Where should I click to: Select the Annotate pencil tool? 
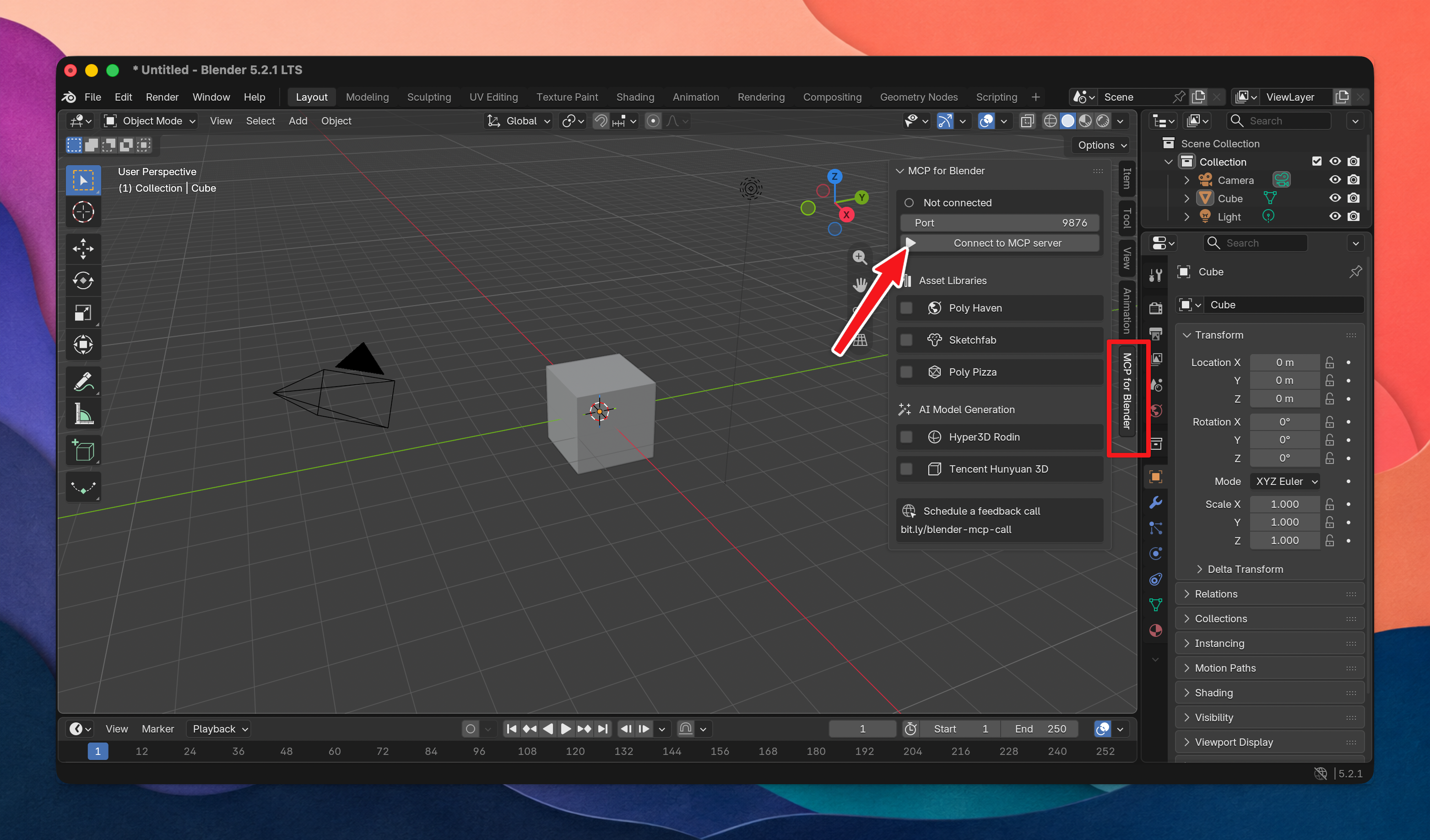pyautogui.click(x=83, y=382)
